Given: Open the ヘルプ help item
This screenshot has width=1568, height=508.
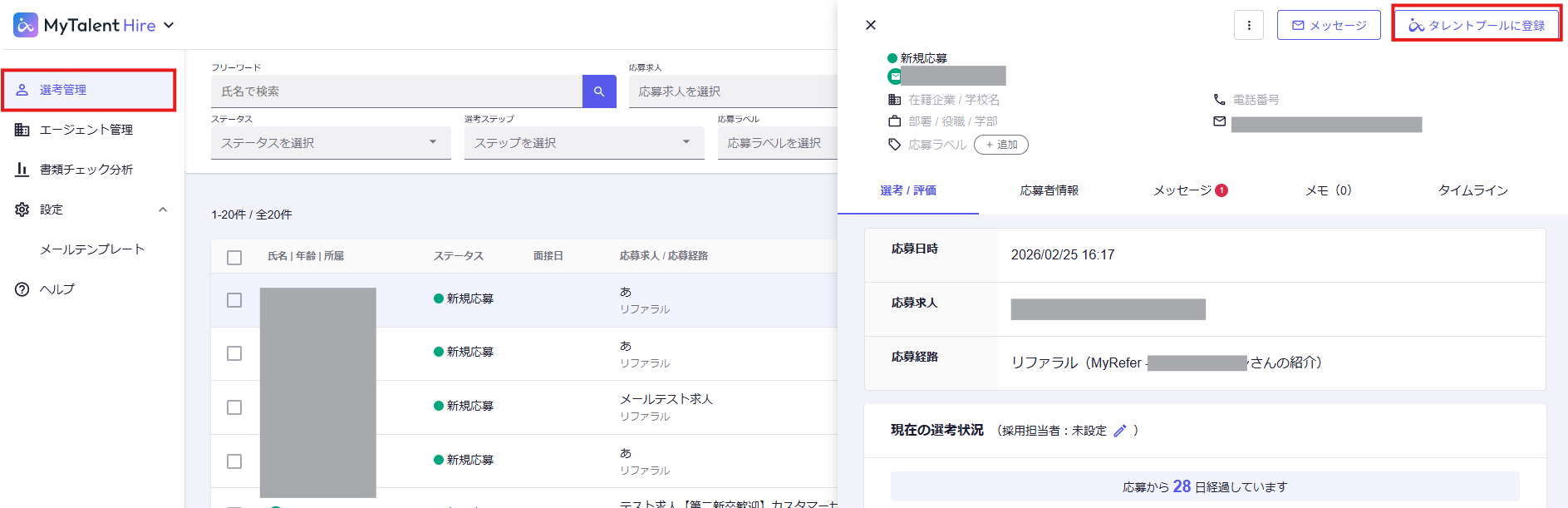Looking at the screenshot, I should pyautogui.click(x=57, y=289).
